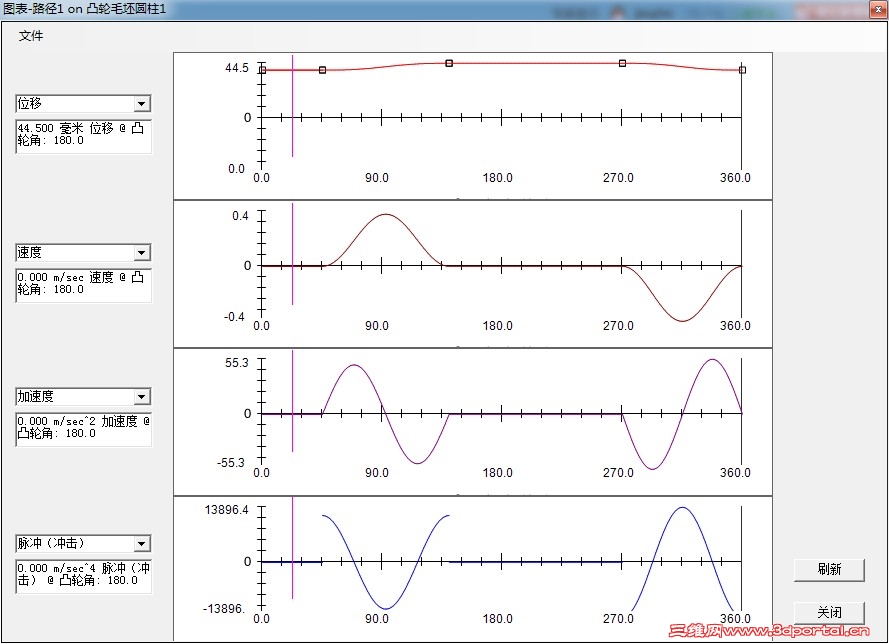This screenshot has height=644, width=889.
Task: Click the -0.4 axis label on the velocity chart
Action: point(234,317)
